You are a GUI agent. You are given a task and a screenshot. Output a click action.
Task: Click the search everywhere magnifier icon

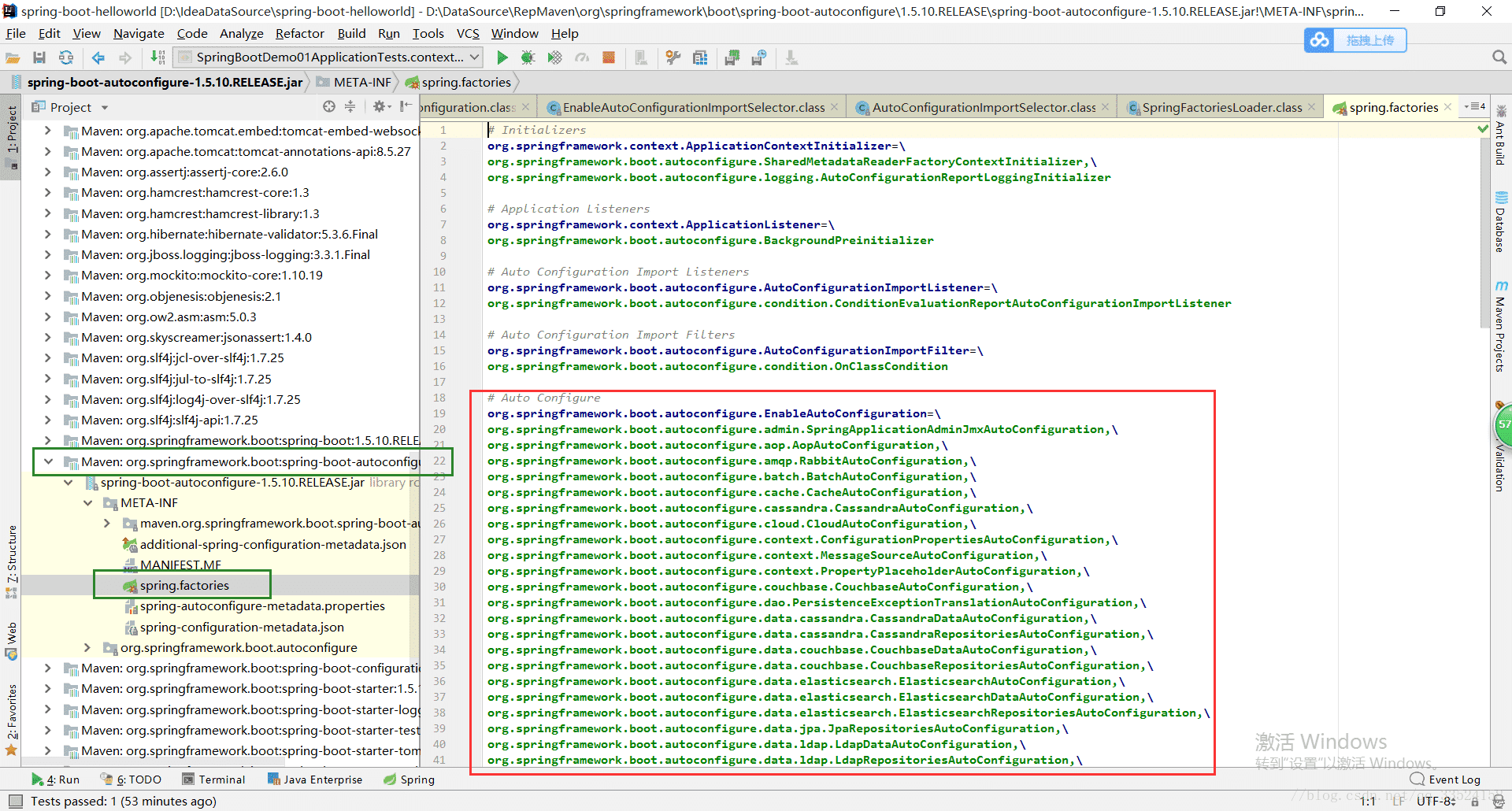tap(1499, 57)
